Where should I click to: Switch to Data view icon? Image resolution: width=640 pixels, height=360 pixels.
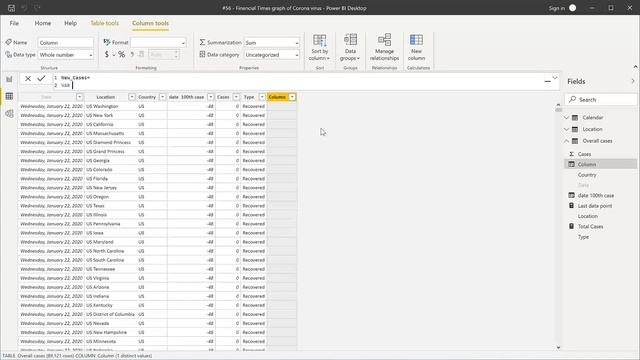click(9, 96)
